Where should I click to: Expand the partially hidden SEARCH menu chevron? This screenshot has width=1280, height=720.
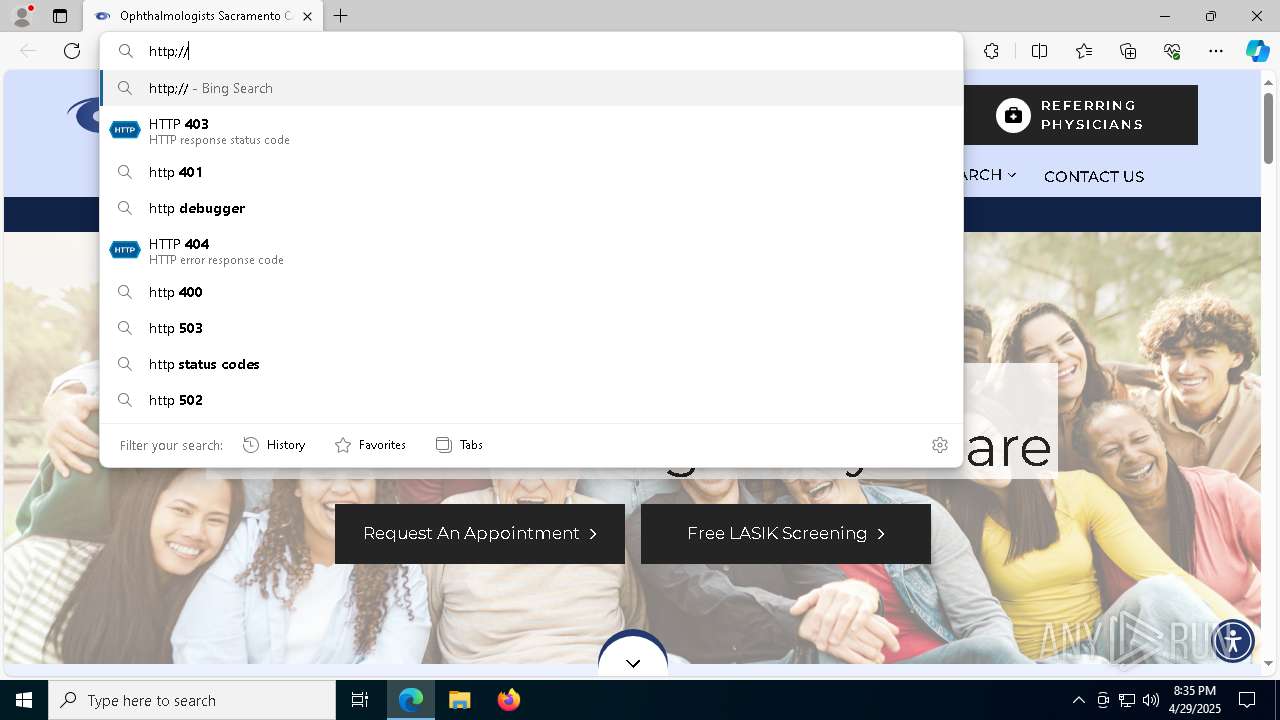[x=1012, y=175]
